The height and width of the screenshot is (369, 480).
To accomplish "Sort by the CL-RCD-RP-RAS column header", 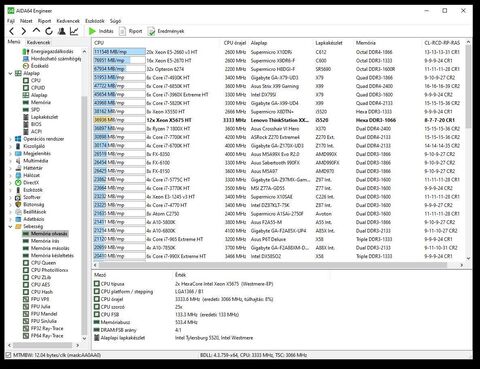I will point(442,43).
